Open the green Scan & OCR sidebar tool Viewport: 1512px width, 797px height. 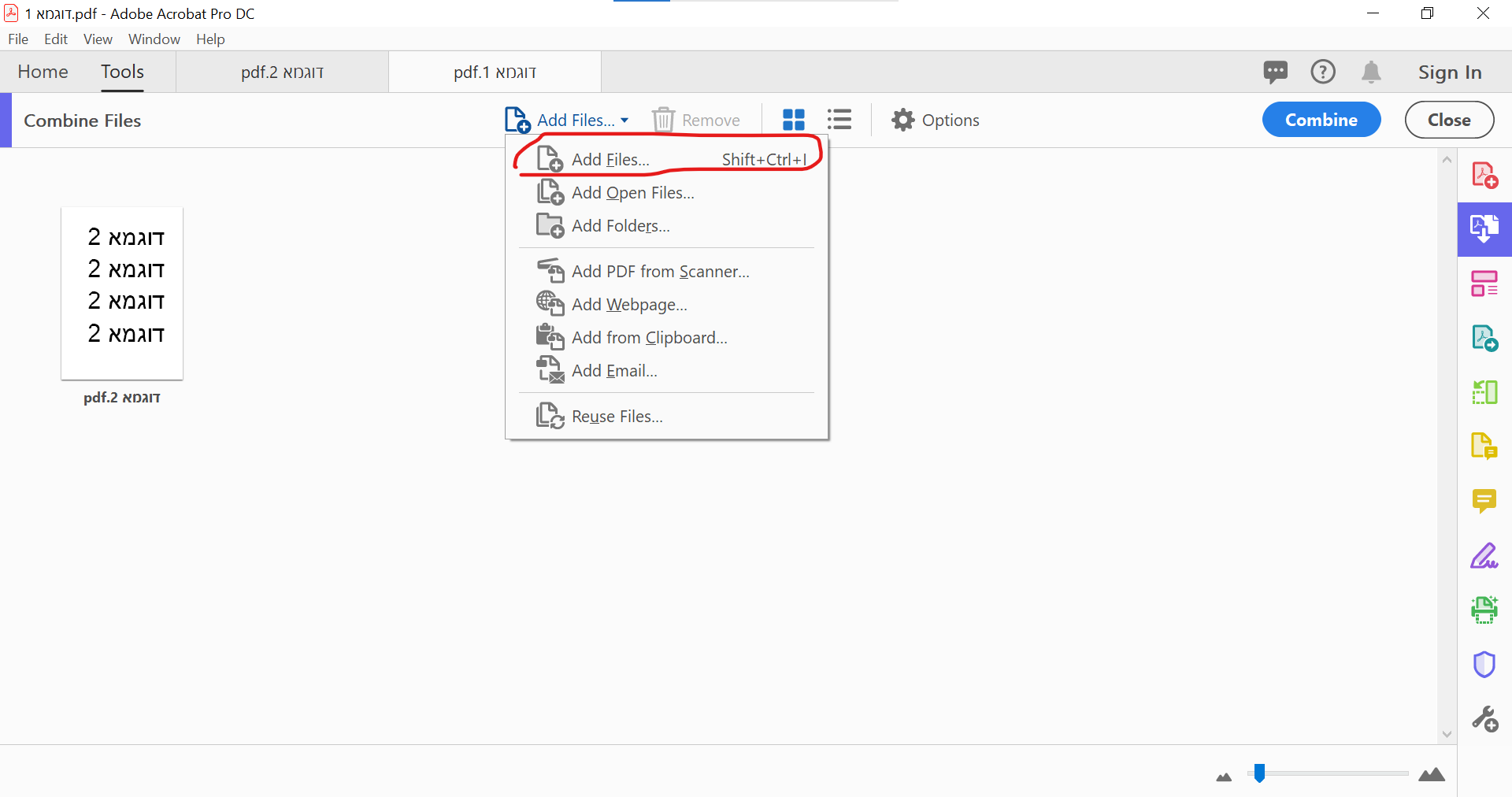[1484, 610]
